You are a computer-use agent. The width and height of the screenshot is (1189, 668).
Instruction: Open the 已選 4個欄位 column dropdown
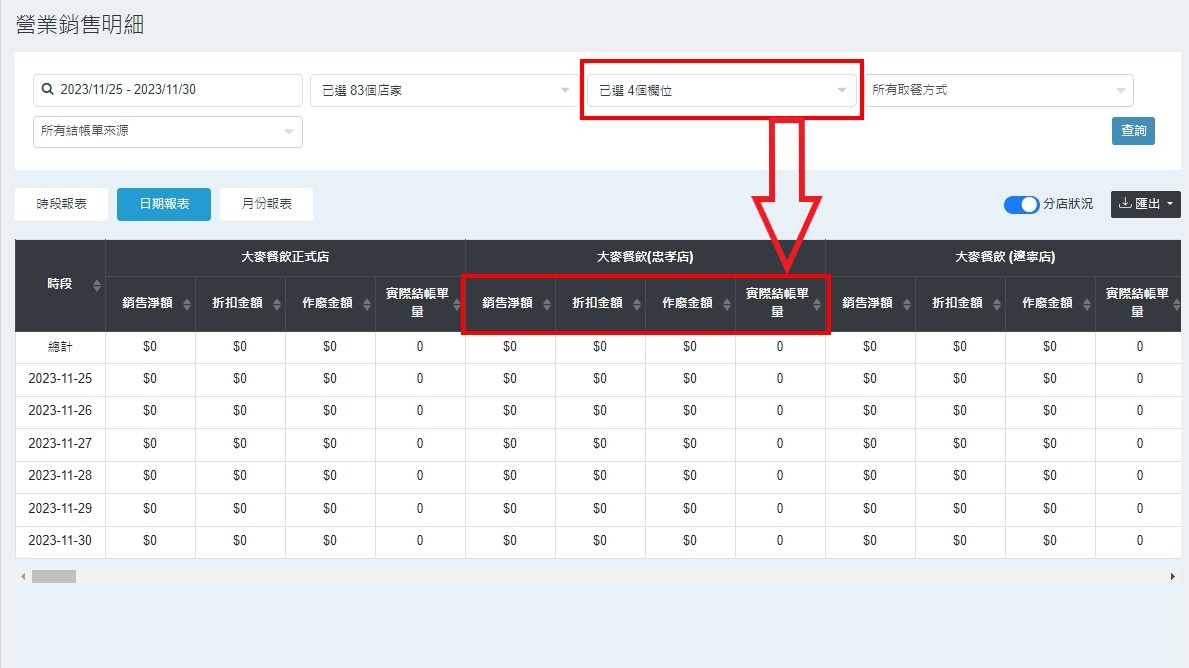click(721, 90)
